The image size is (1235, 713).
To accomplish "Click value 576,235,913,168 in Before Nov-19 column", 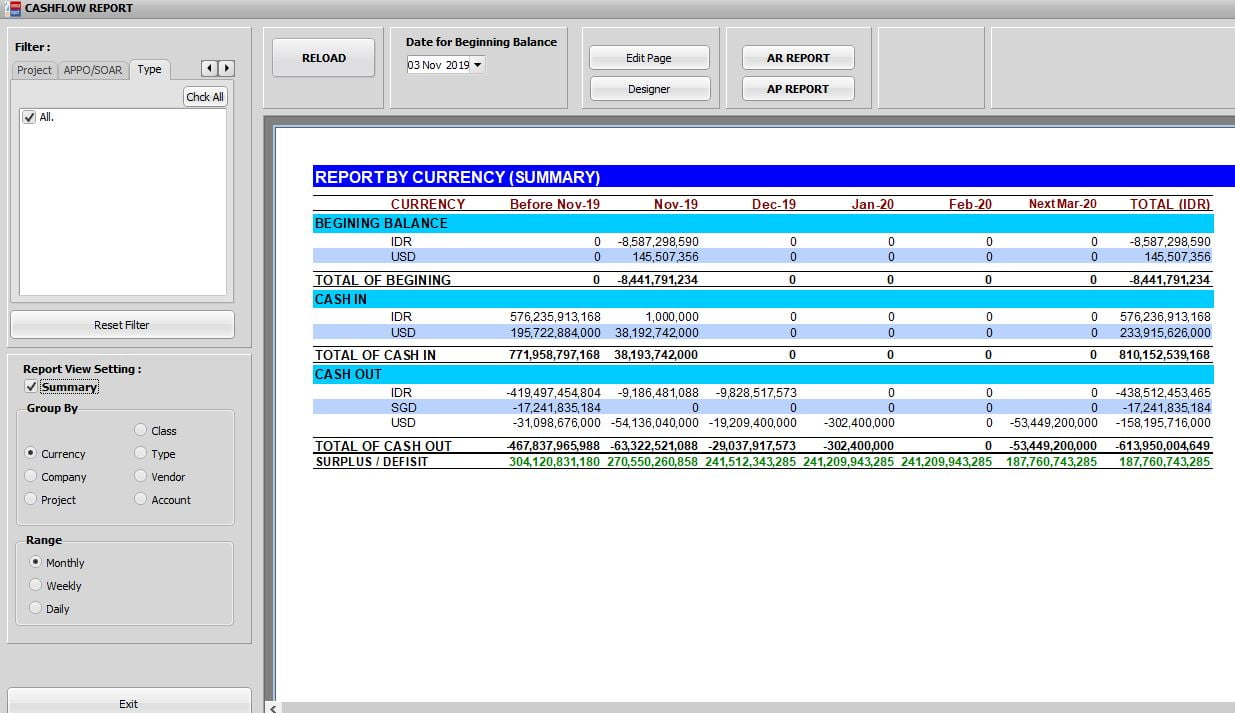I will click(x=555, y=317).
